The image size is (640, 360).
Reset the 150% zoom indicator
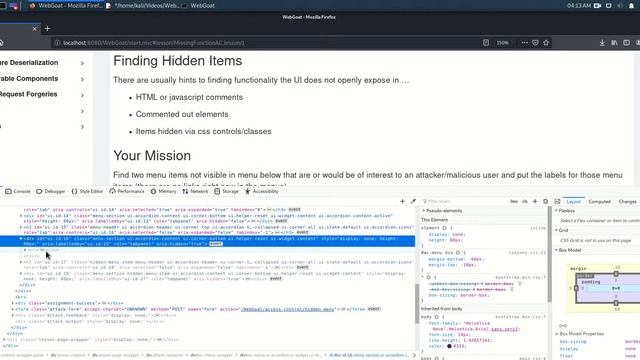[502, 43]
